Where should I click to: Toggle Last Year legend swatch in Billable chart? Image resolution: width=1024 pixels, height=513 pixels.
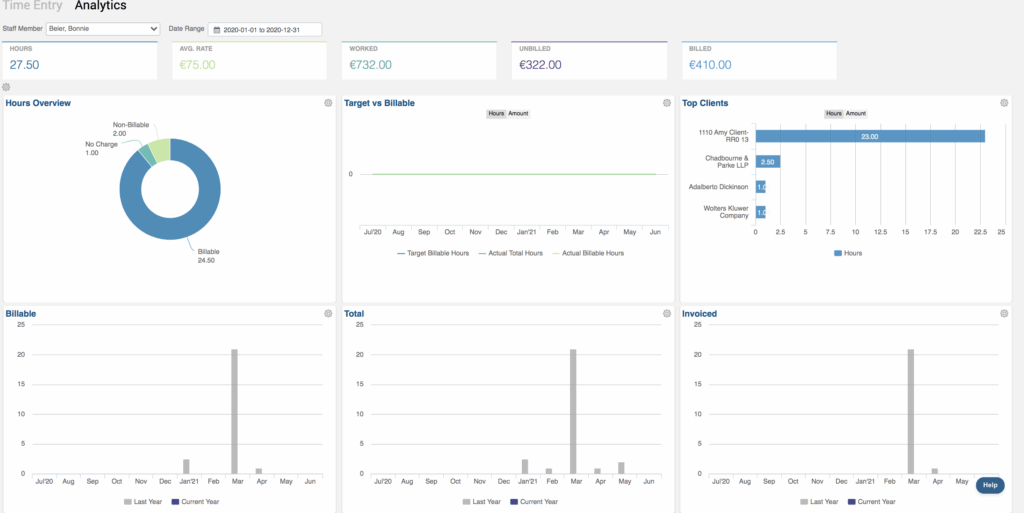coord(129,501)
